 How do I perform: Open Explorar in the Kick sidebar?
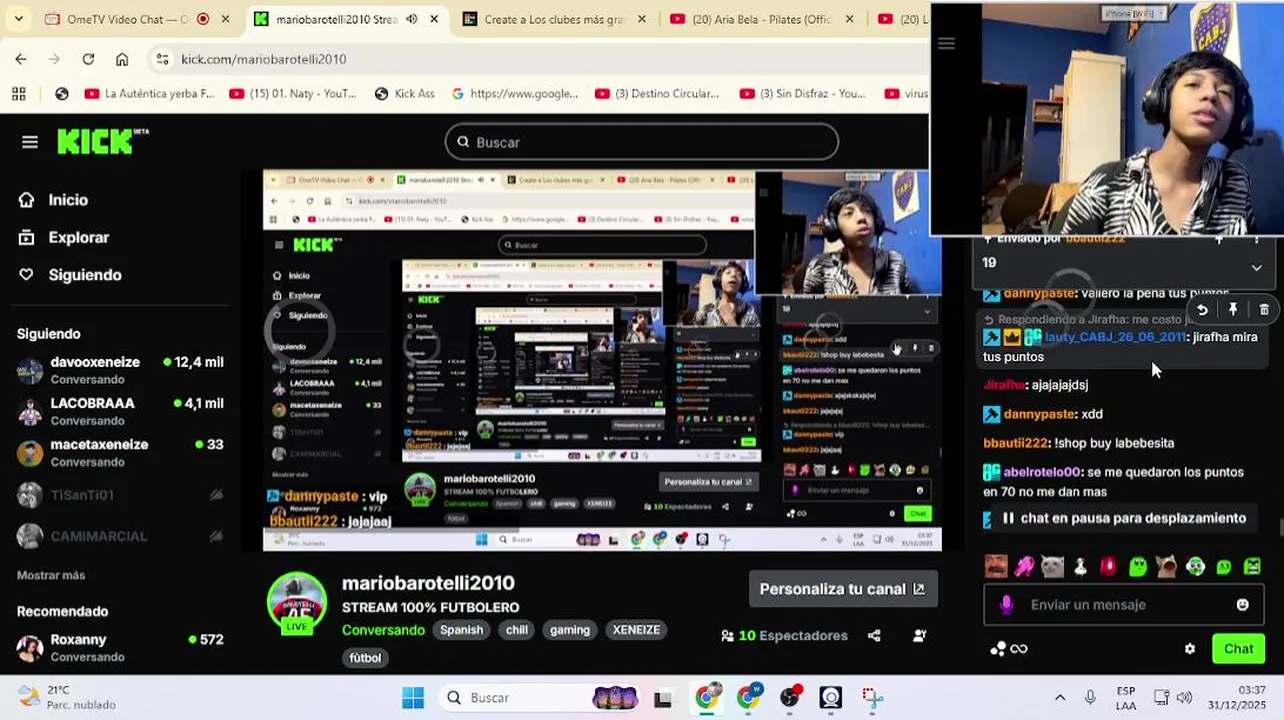(x=64, y=238)
